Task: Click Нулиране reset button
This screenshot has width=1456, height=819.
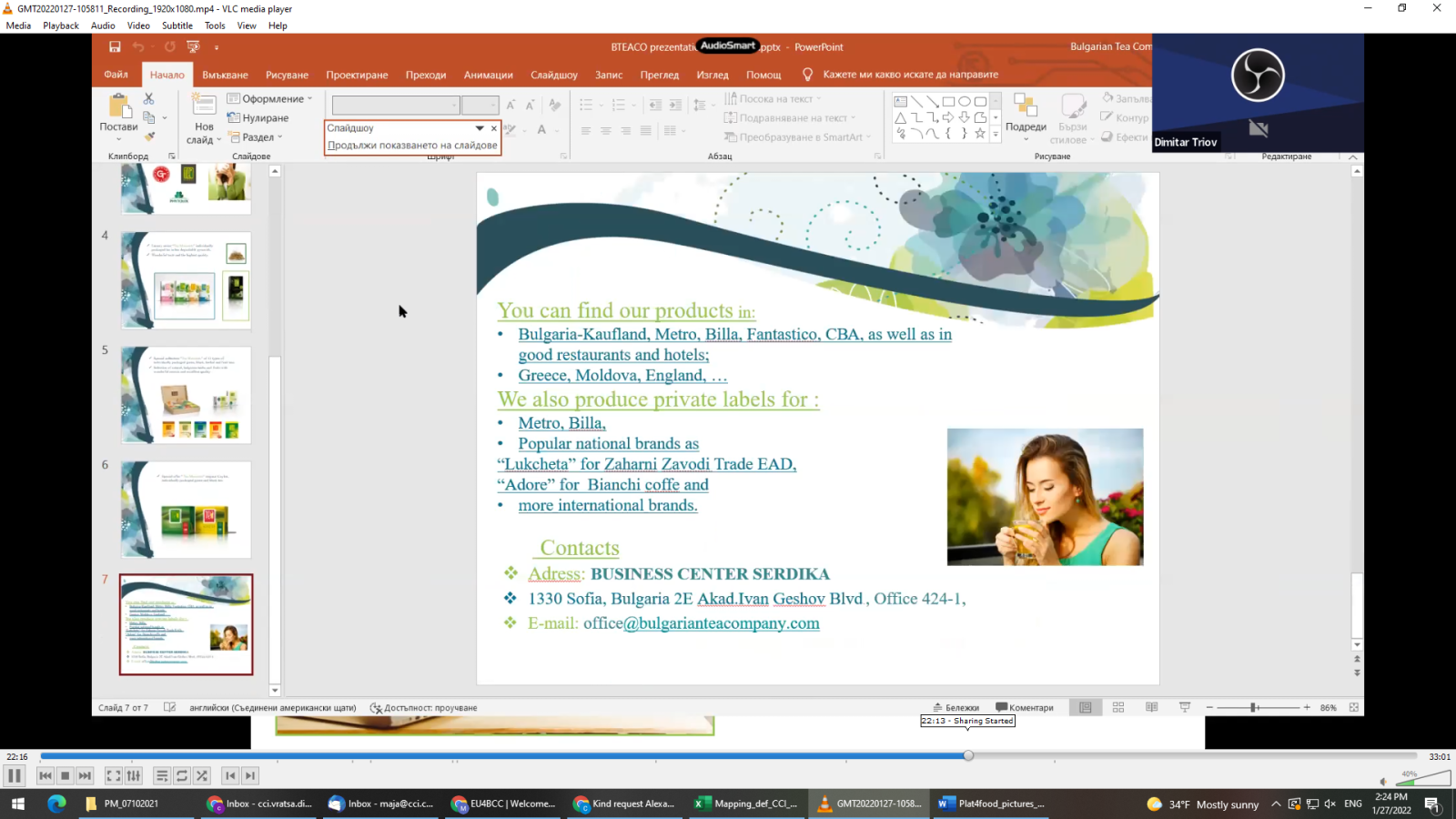Action: point(258,117)
